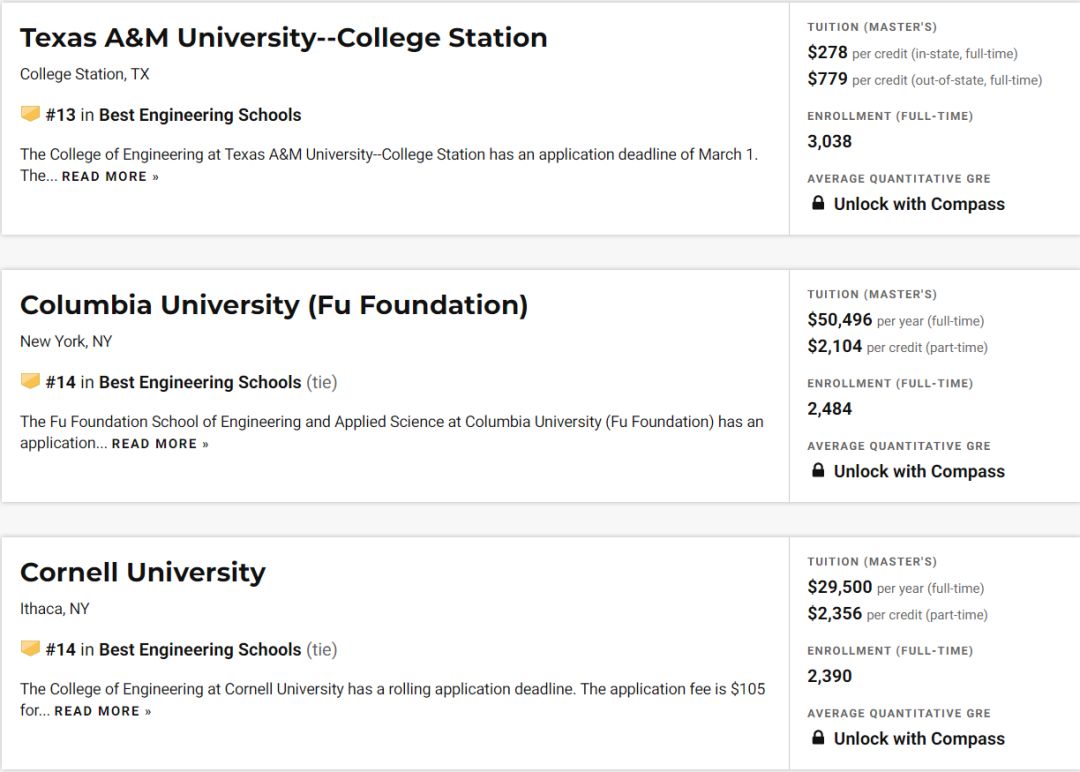This screenshot has width=1080, height=772.
Task: Click Unlock with Compass for Texas A&M
Action: (919, 204)
